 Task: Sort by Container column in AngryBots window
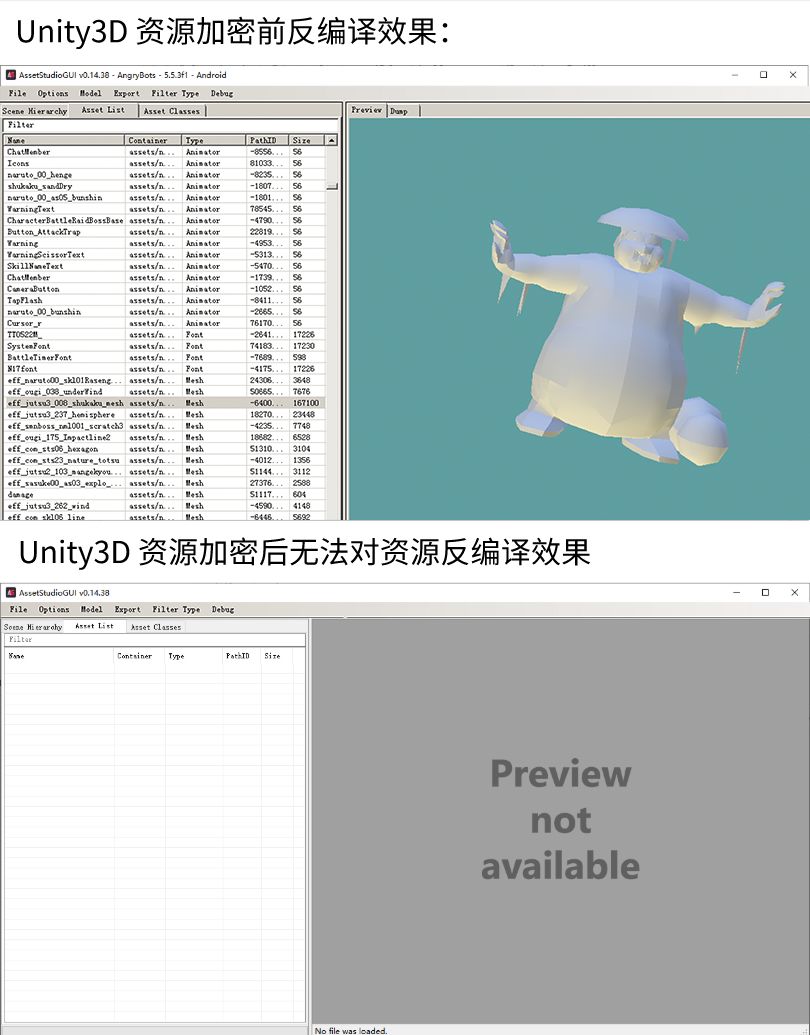click(152, 140)
